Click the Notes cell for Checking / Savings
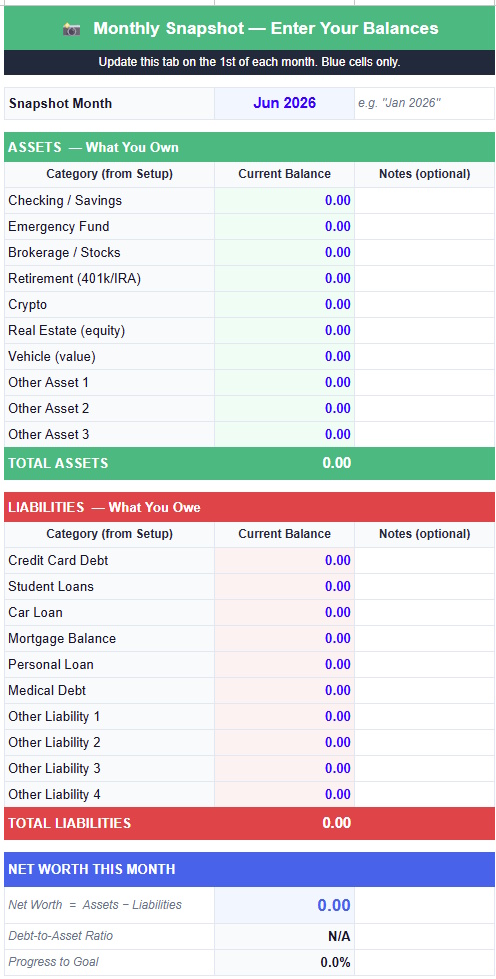Screen dimensions: 496x979 (x=425, y=200)
